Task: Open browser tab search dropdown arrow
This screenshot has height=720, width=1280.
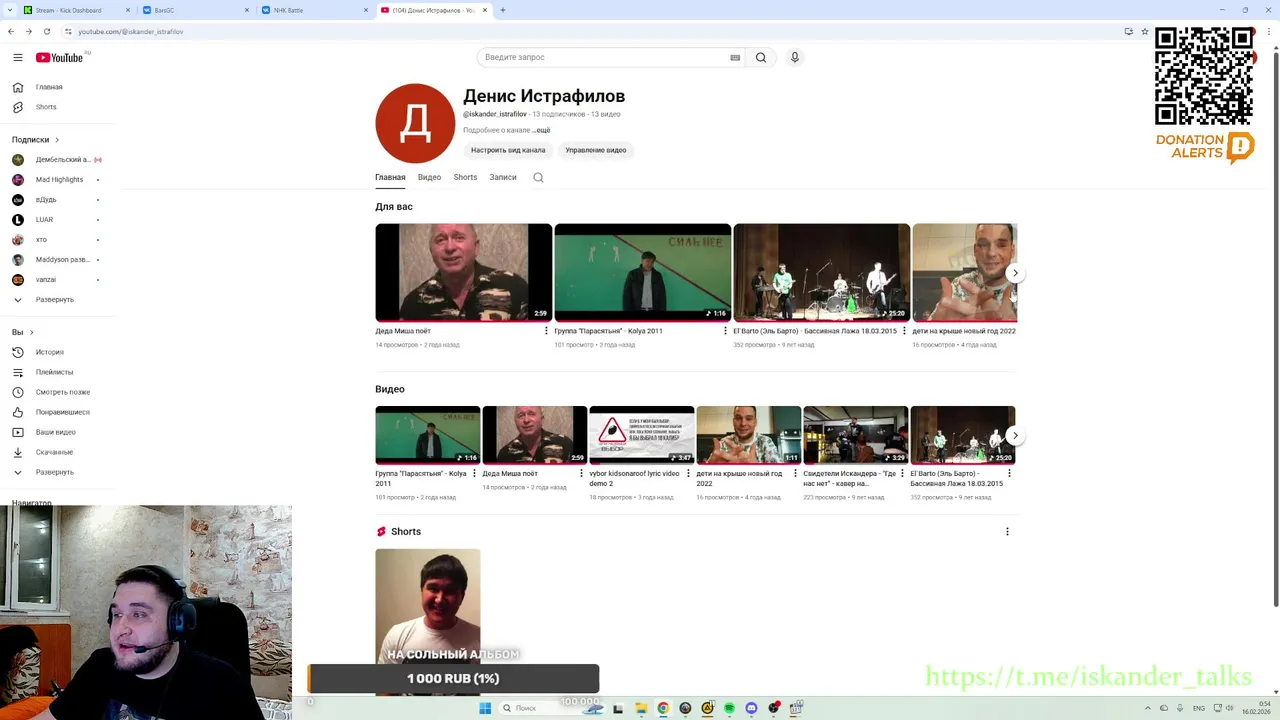Action: click(x=9, y=10)
